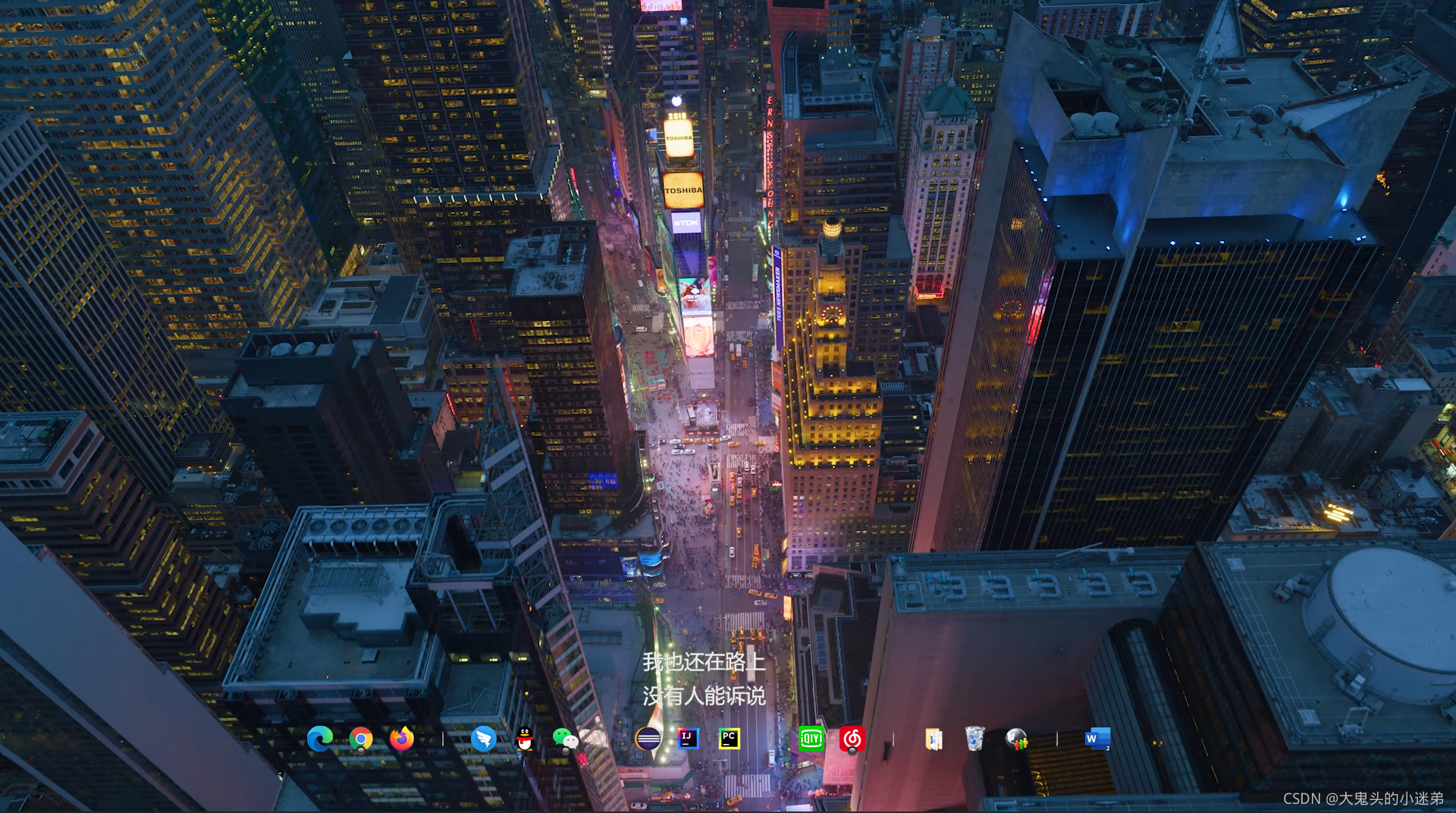Open the globe with users icon
This screenshot has height=813, width=1456.
(1016, 739)
